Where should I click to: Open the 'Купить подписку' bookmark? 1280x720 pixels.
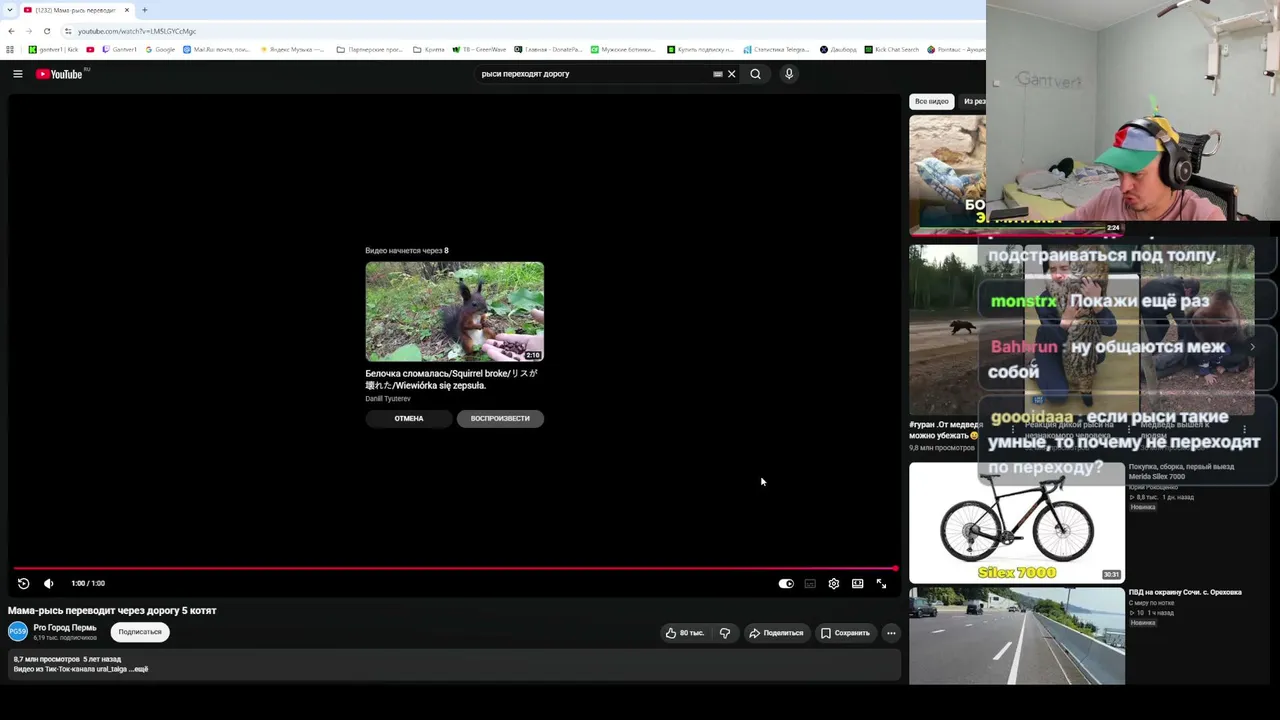tap(700, 49)
